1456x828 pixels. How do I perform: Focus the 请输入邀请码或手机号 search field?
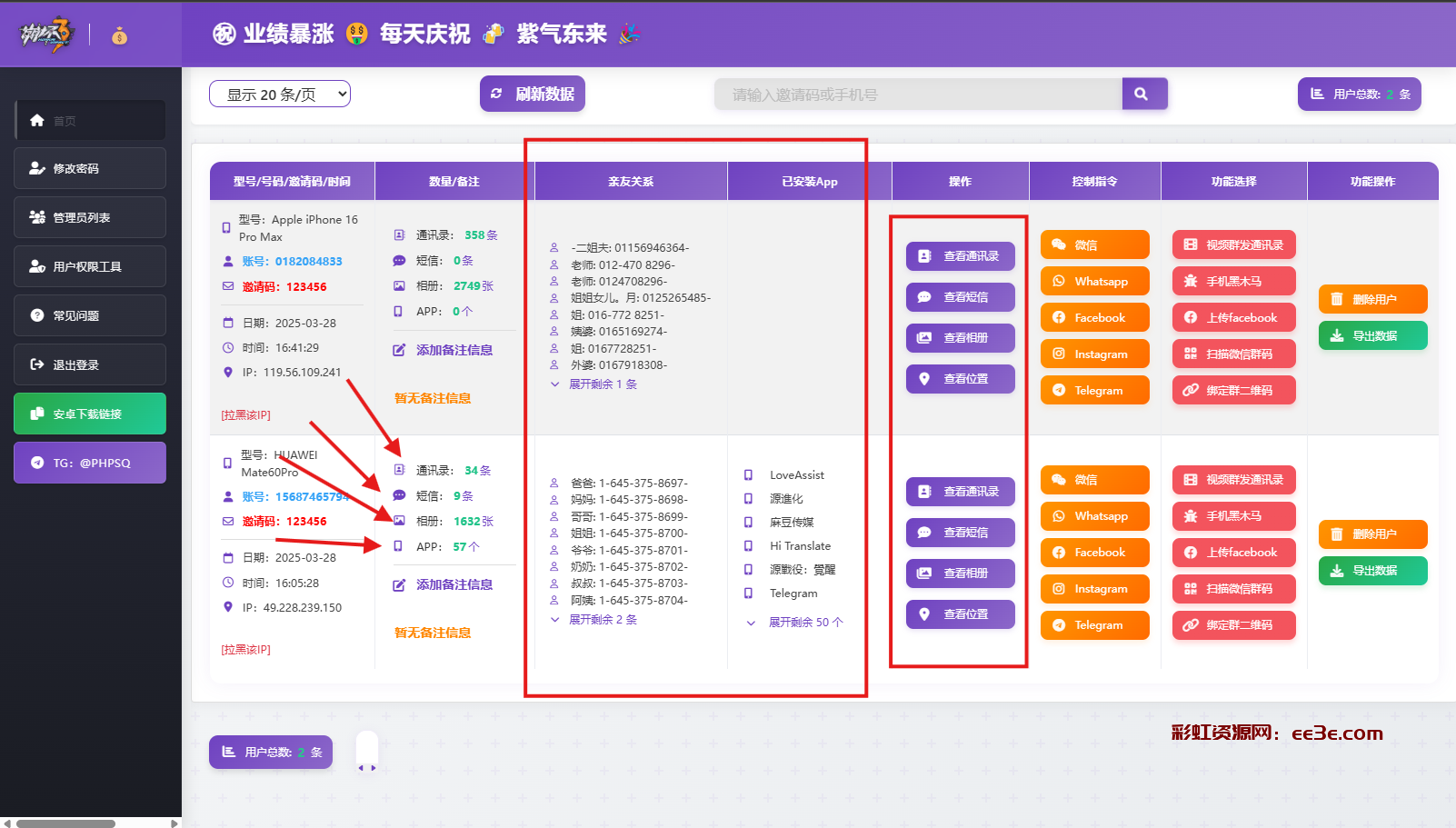tap(917, 95)
